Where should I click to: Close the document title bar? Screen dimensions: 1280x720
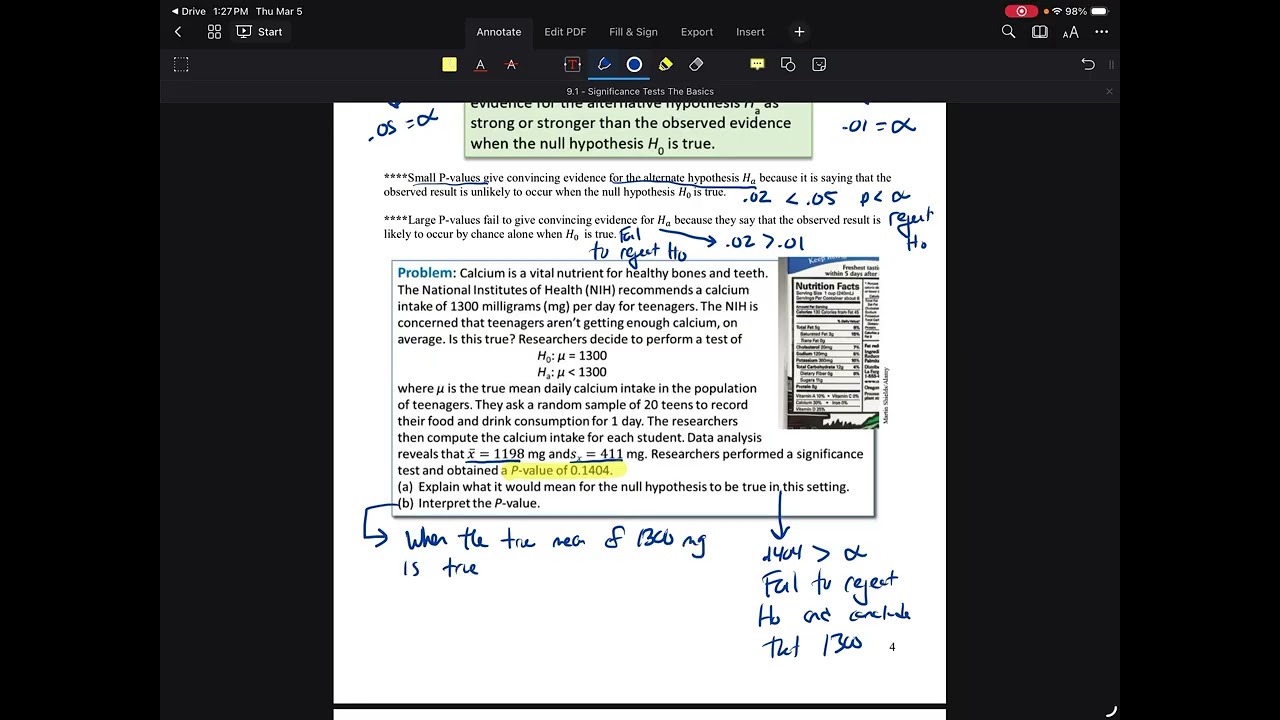[1109, 91]
